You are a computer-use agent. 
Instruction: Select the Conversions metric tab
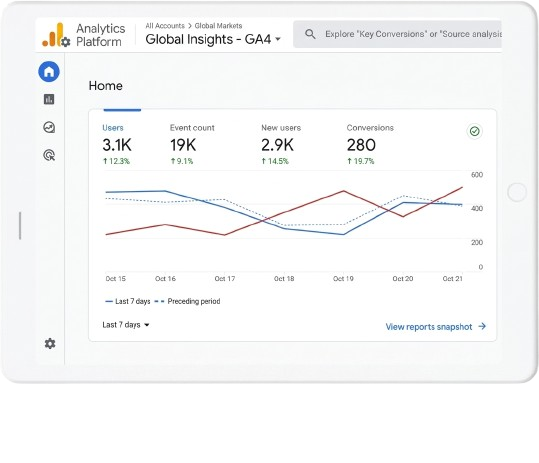[370, 144]
